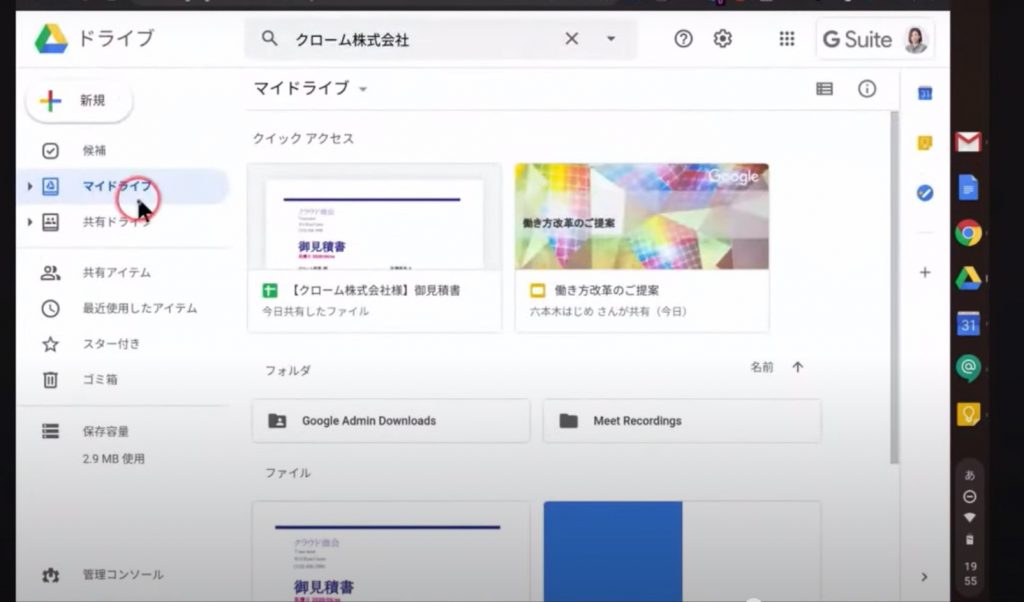The height and width of the screenshot is (602, 1024).
Task: Open Google Admin Downloads folder
Action: coord(391,421)
